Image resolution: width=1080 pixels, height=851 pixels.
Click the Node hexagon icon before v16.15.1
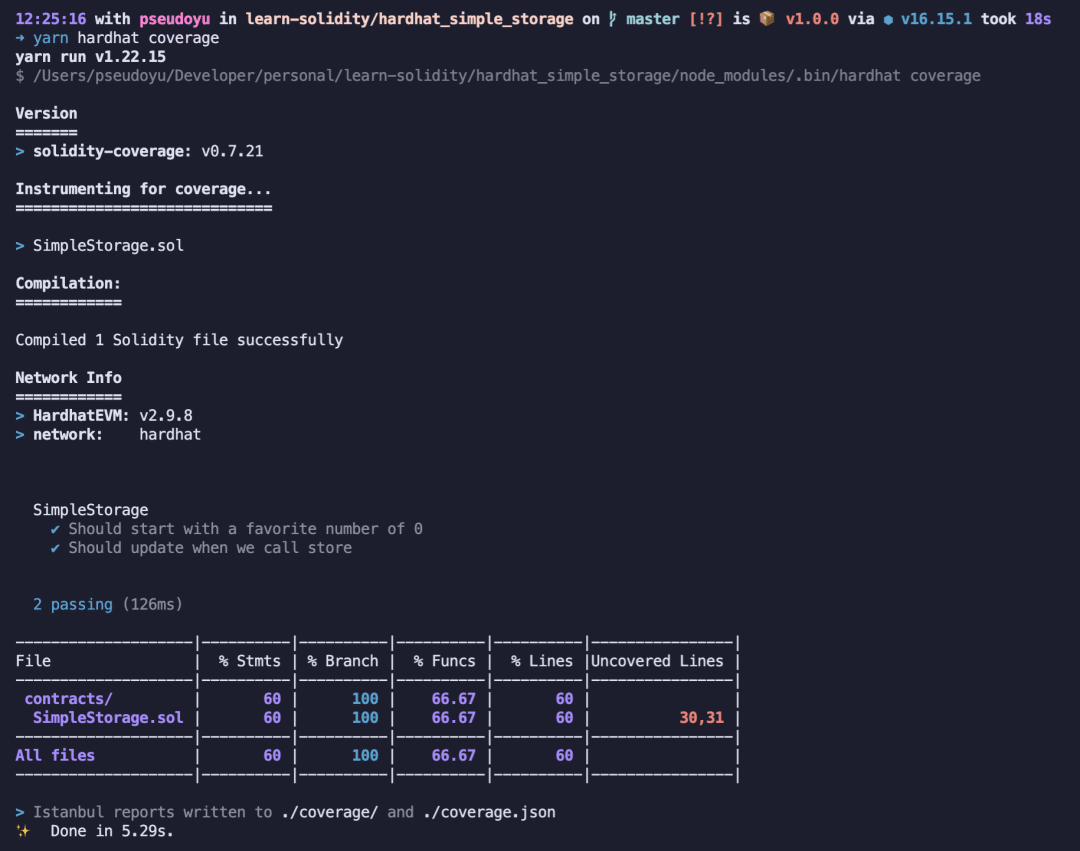pos(888,20)
